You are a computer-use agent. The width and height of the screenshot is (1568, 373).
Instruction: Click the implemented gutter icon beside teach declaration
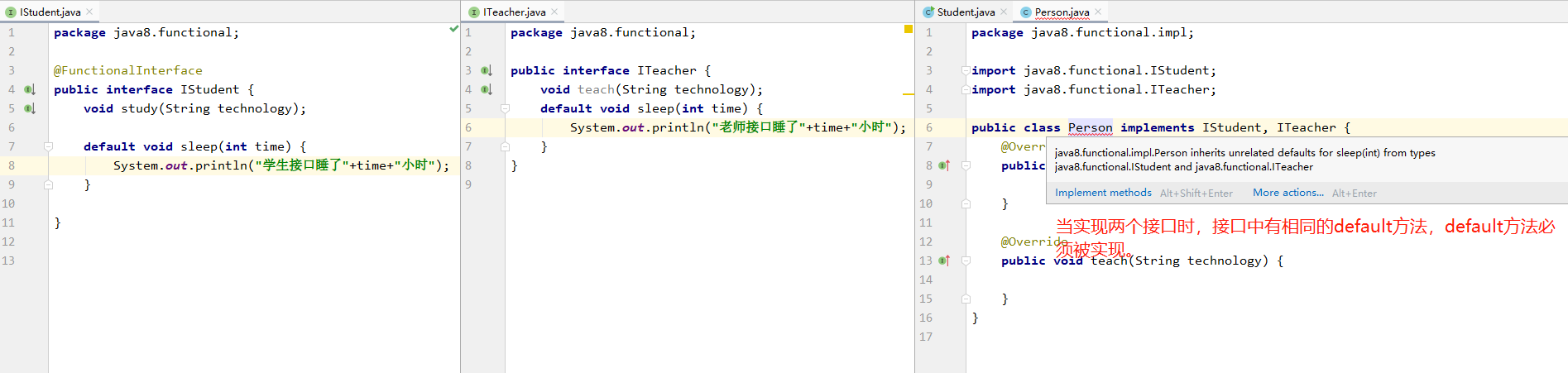click(487, 89)
